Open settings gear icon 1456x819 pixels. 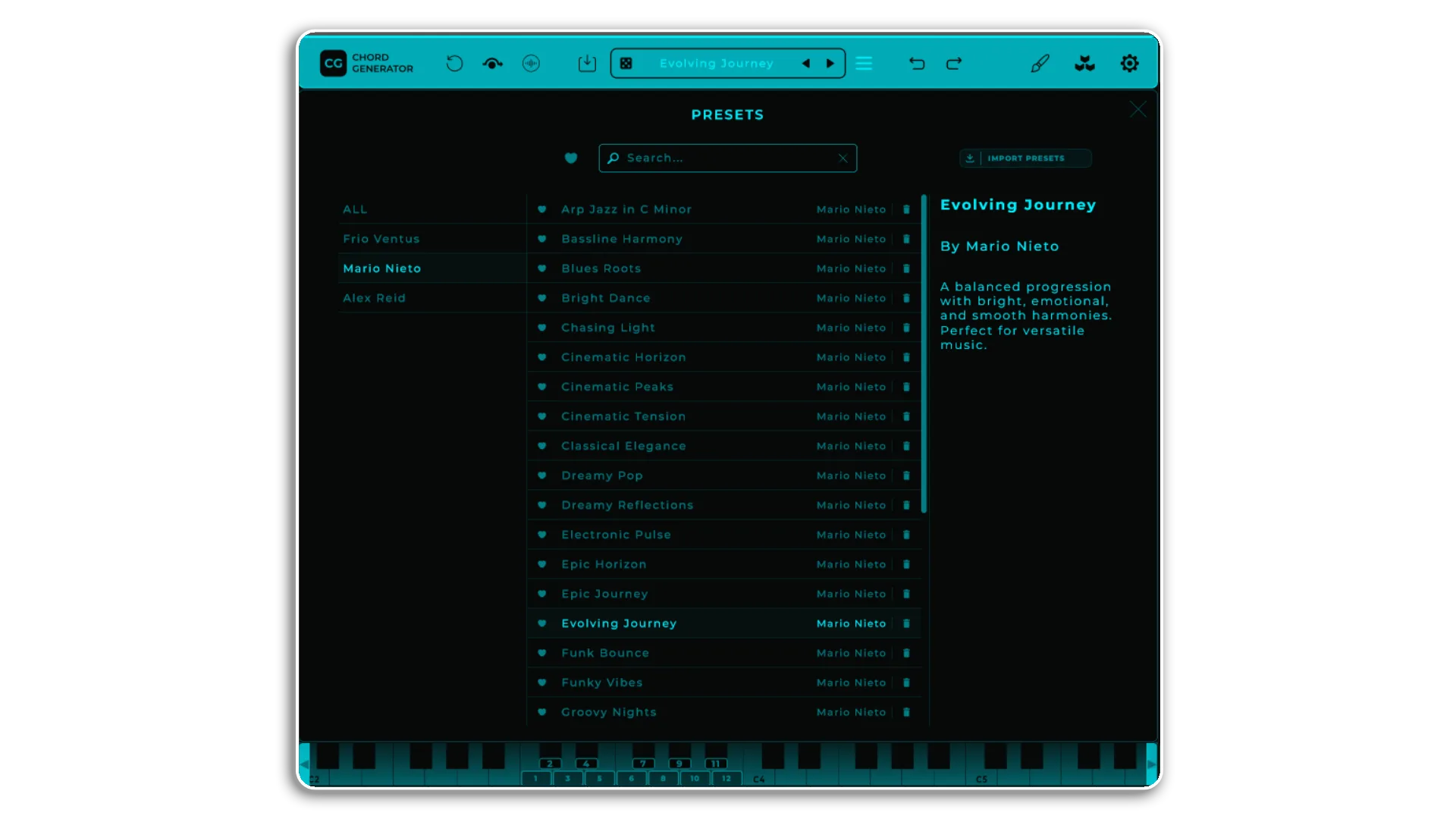pos(1130,64)
